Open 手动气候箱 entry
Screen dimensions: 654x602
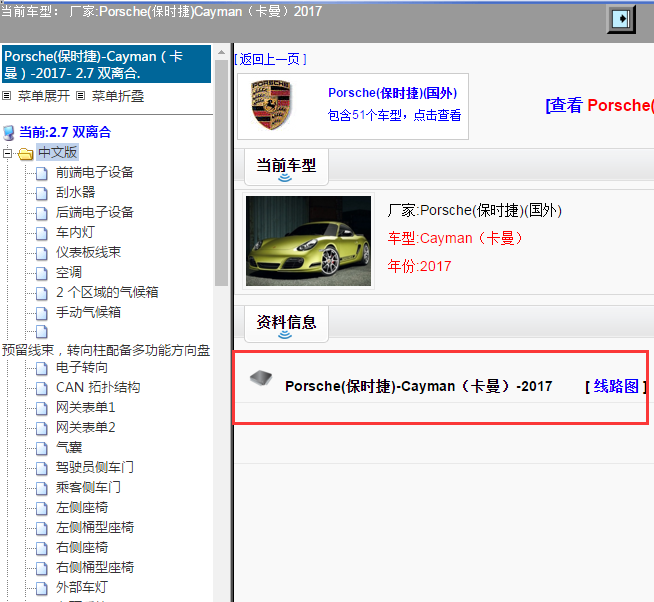point(88,312)
